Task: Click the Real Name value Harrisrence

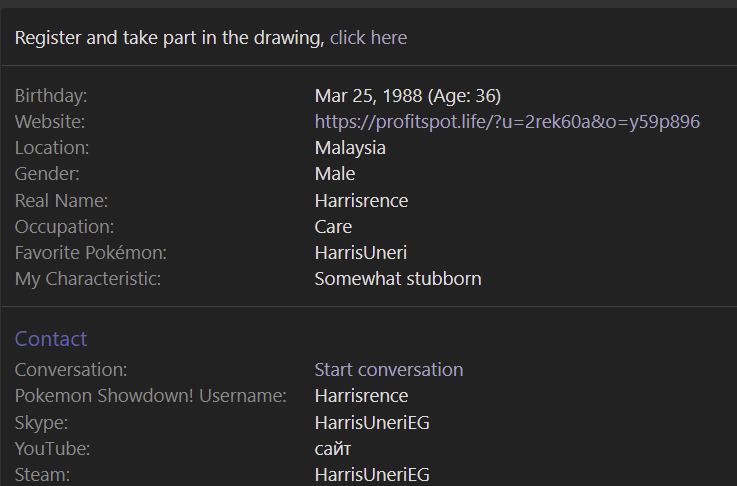Action: coord(361,201)
